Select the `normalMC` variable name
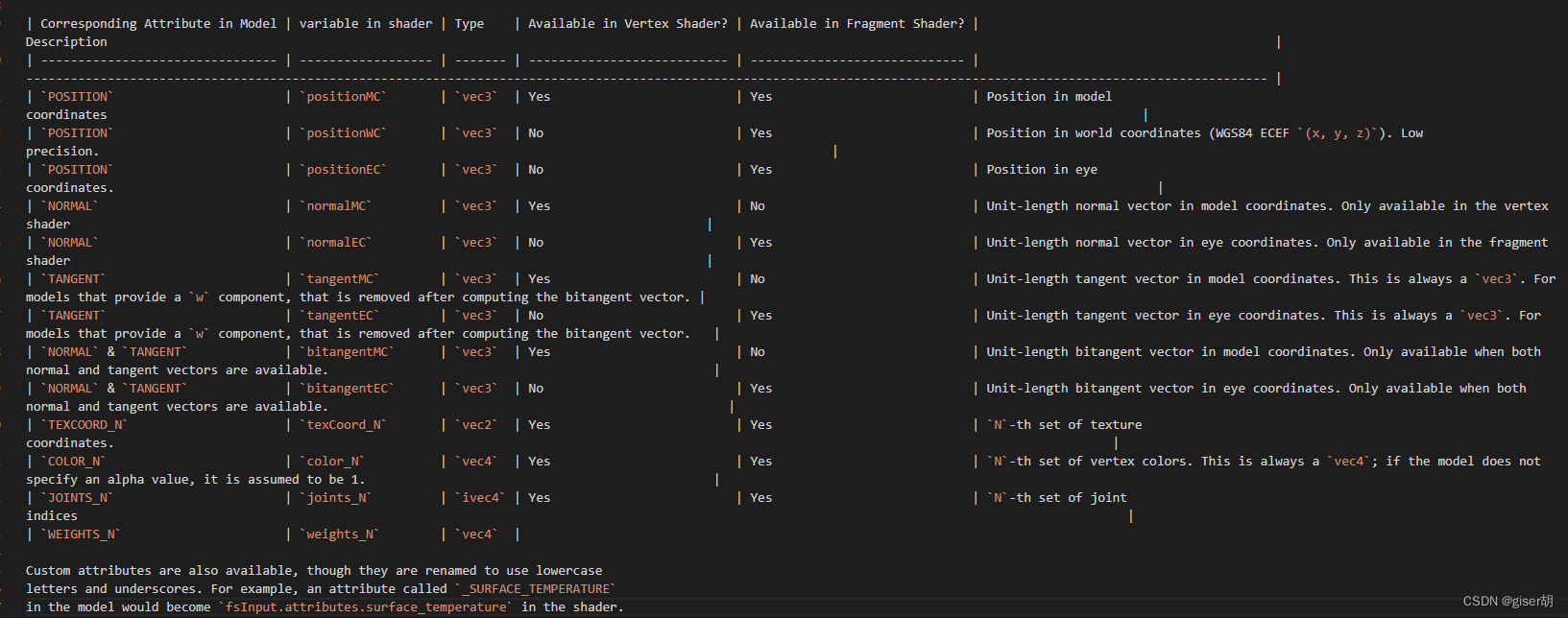Image resolution: width=1568 pixels, height=618 pixels. click(x=335, y=205)
